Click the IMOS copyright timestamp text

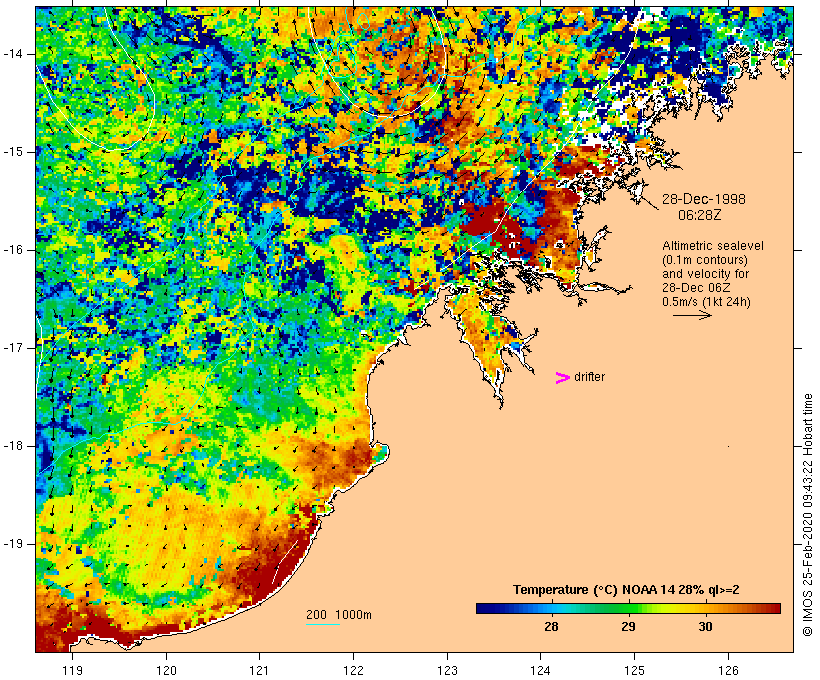pyautogui.click(x=807, y=515)
